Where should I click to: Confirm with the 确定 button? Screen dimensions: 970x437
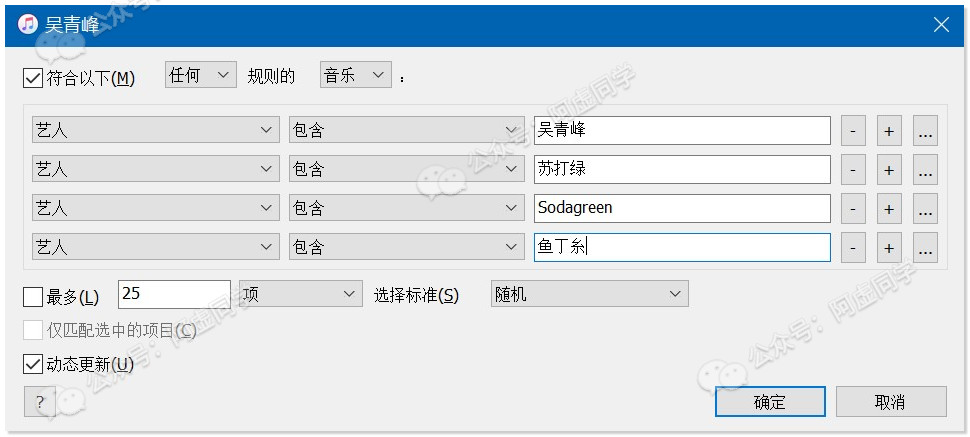click(x=770, y=402)
